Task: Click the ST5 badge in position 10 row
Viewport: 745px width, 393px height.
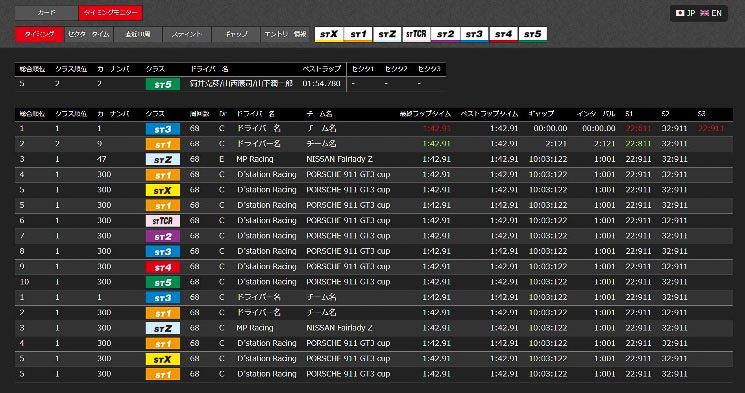Action: 163,282
